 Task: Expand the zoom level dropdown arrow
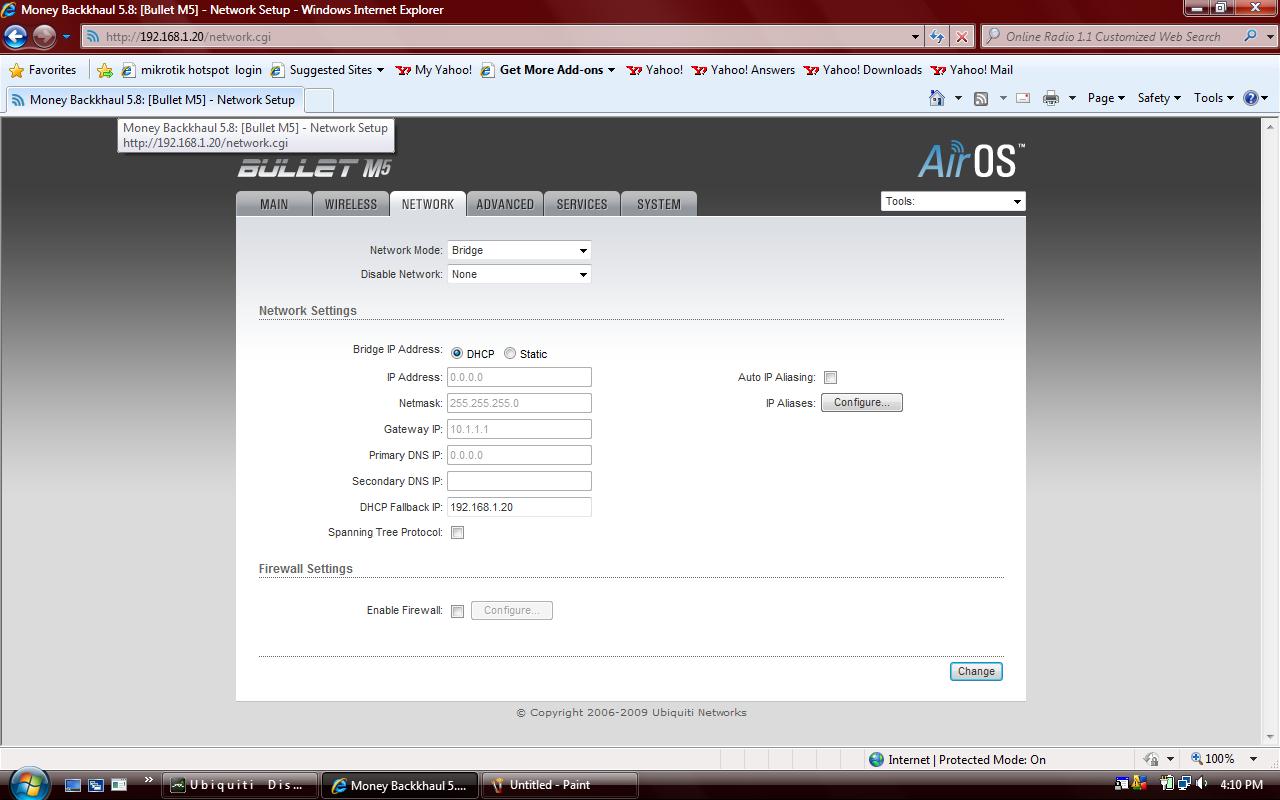pyautogui.click(x=1253, y=759)
